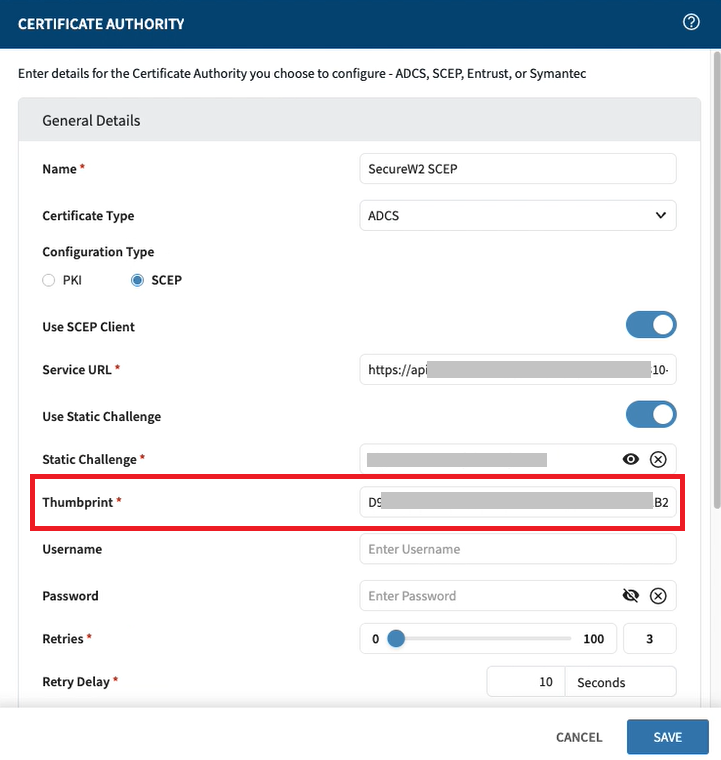This screenshot has height=760, width=721.
Task: Select the PKI configuration type
Action: tap(49, 281)
